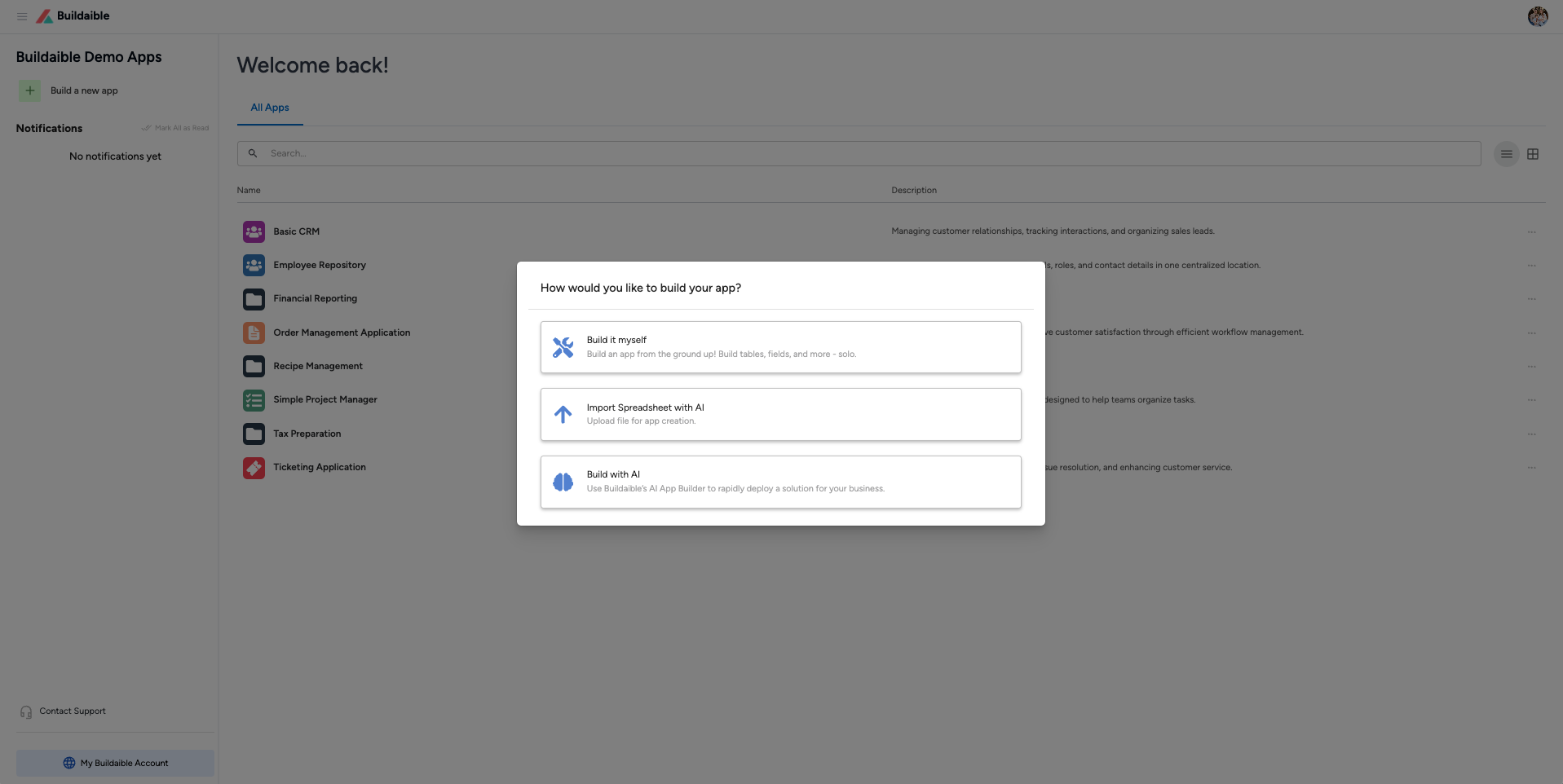Image resolution: width=1563 pixels, height=784 pixels.
Task: Select the All Apps tab
Action: [x=270, y=108]
